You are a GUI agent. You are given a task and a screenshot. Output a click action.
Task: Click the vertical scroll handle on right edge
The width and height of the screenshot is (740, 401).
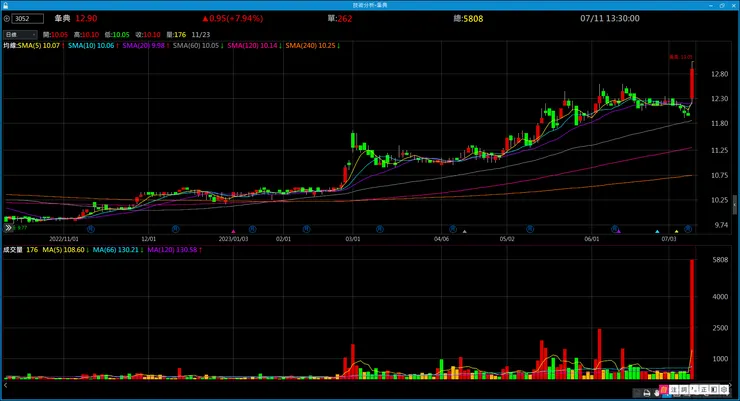coord(734,205)
